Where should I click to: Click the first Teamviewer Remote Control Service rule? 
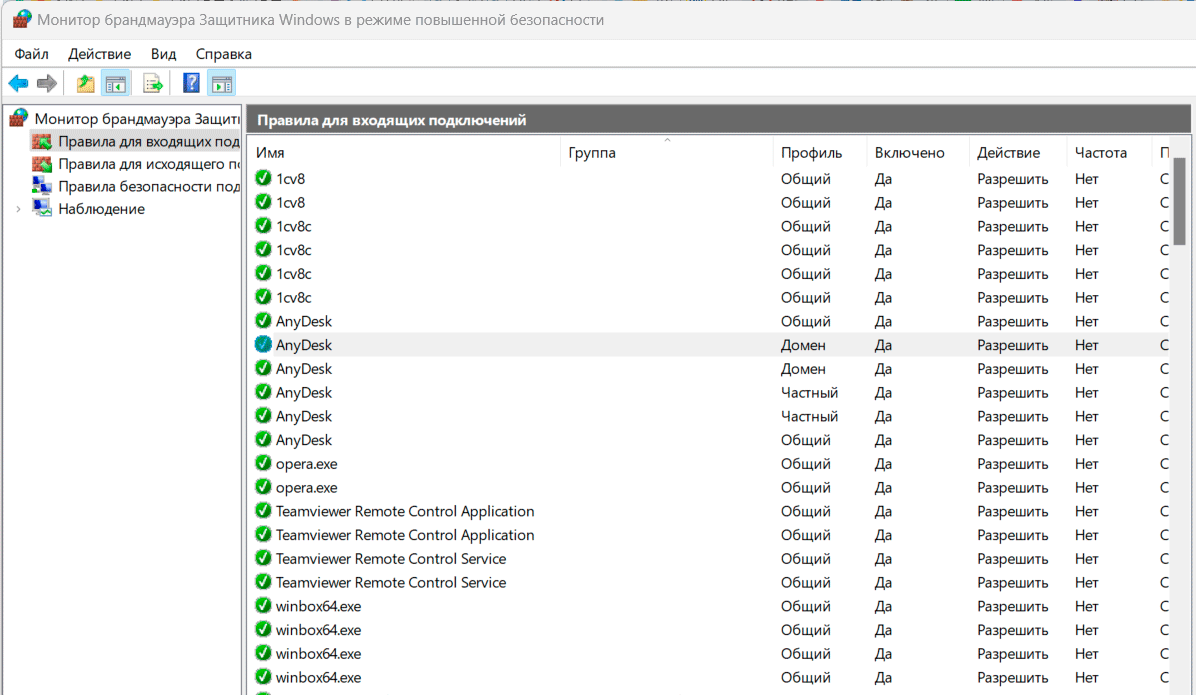click(390, 559)
